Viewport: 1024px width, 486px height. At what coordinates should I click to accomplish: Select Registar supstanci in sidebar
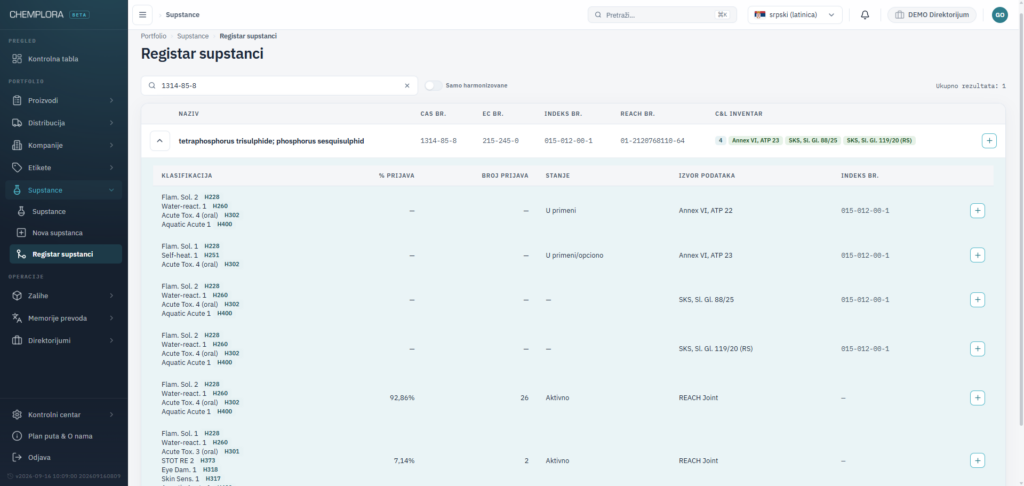tap(65, 254)
